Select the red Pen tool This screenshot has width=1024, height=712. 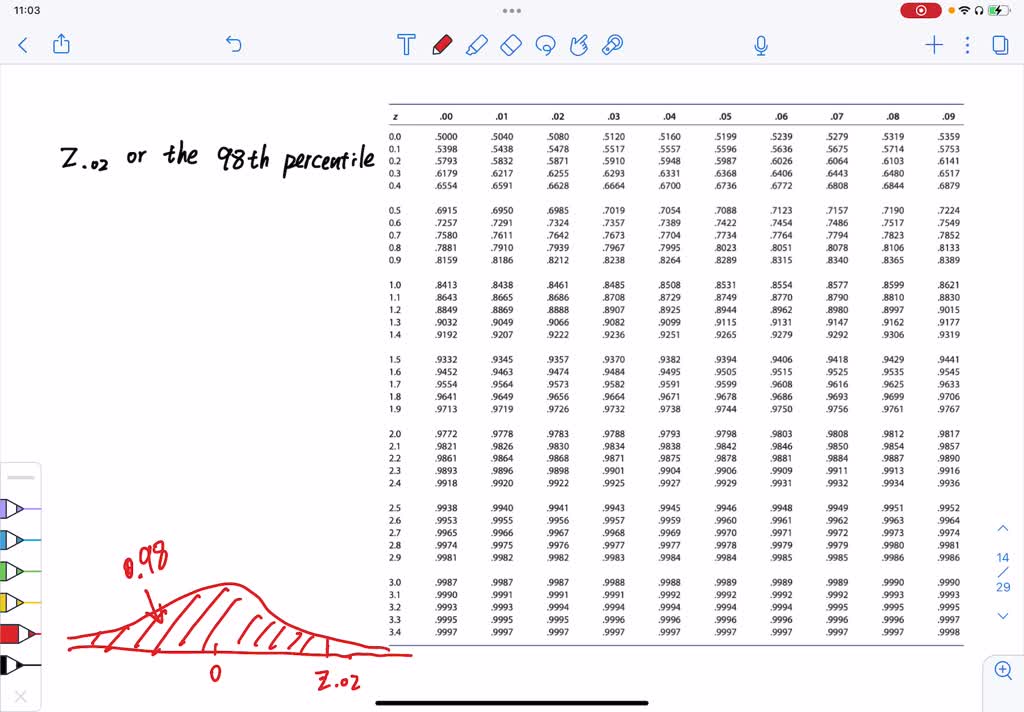pyautogui.click(x=441, y=44)
